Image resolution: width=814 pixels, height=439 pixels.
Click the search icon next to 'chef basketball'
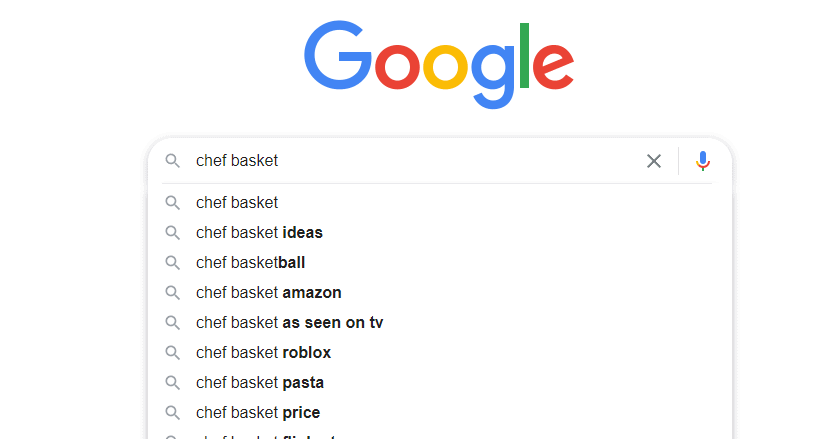point(172,263)
